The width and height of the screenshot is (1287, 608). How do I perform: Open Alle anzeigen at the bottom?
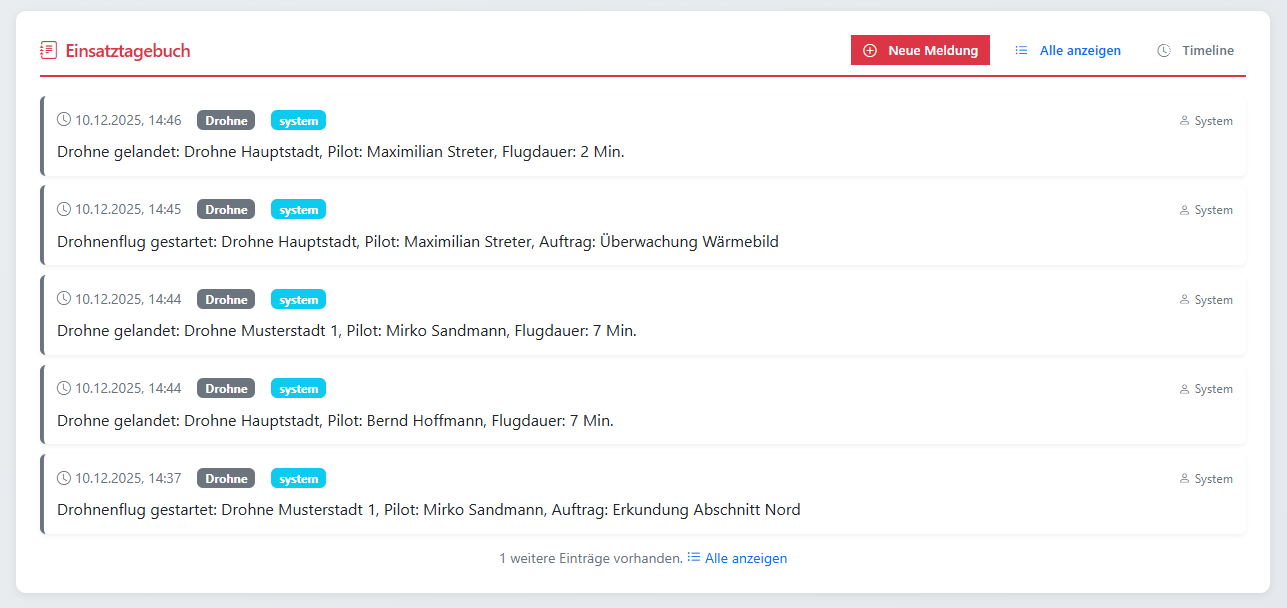745,558
